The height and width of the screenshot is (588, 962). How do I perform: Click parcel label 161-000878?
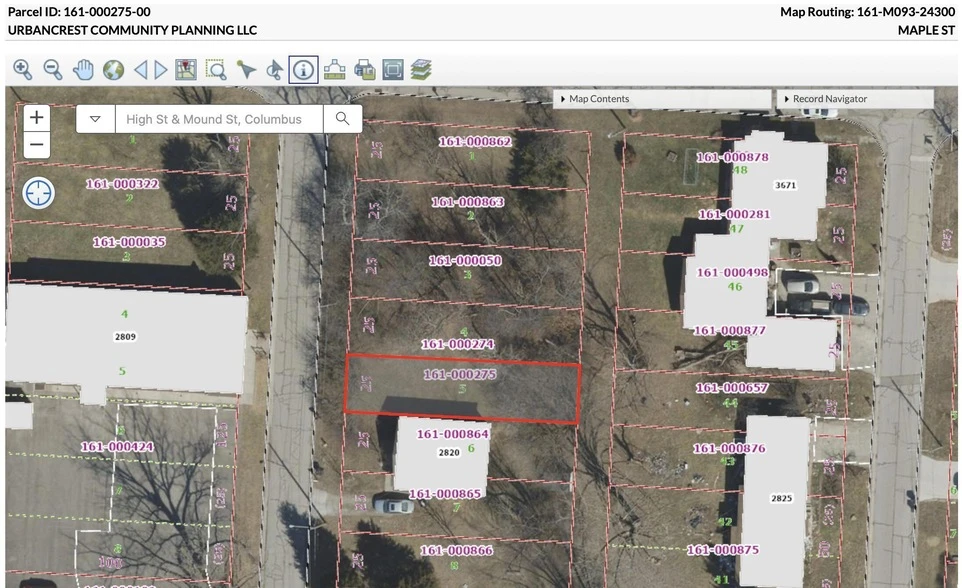pyautogui.click(x=733, y=157)
